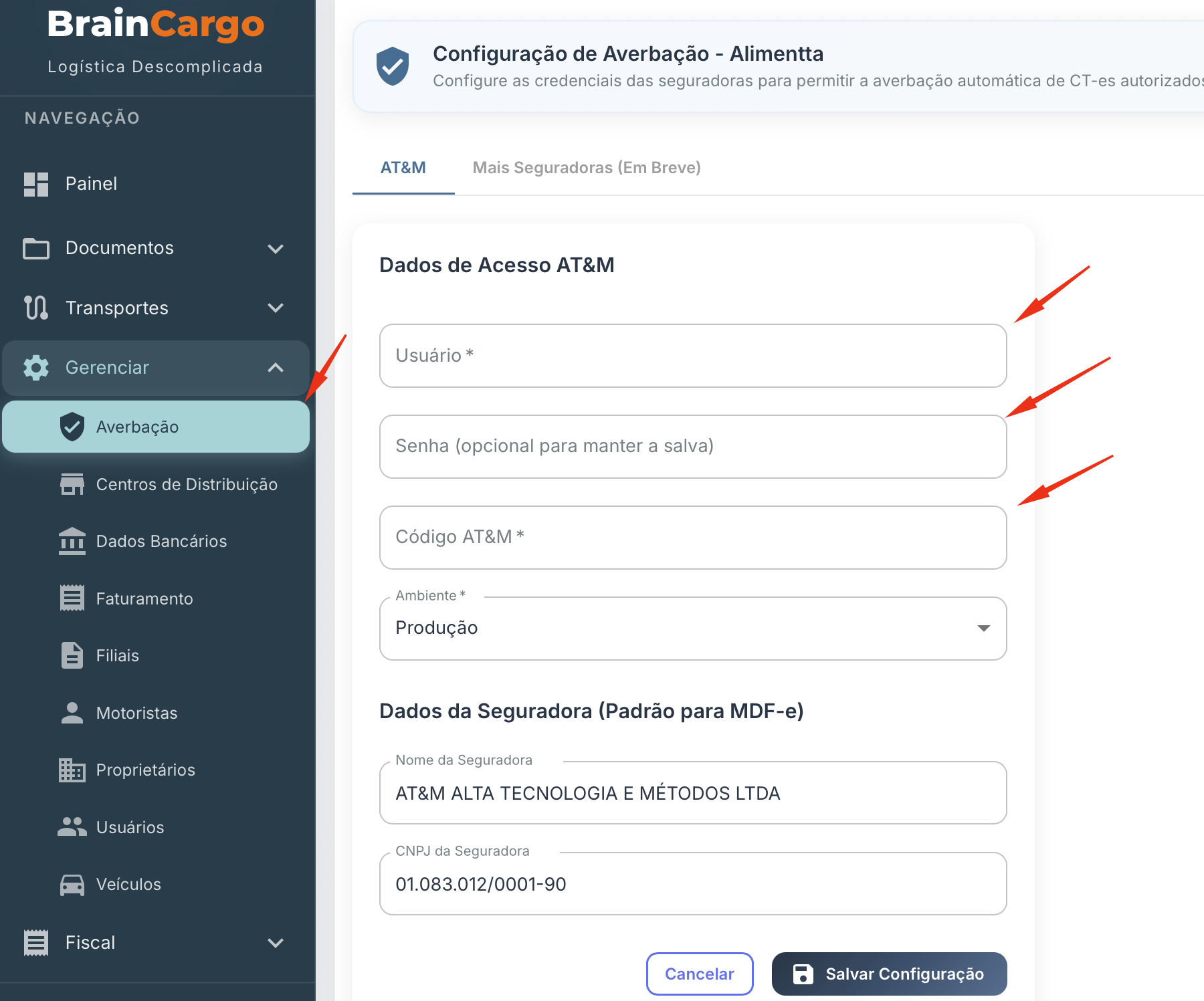Click the Fiscal receipt icon
This screenshot has width=1204, height=1001.
36,943
